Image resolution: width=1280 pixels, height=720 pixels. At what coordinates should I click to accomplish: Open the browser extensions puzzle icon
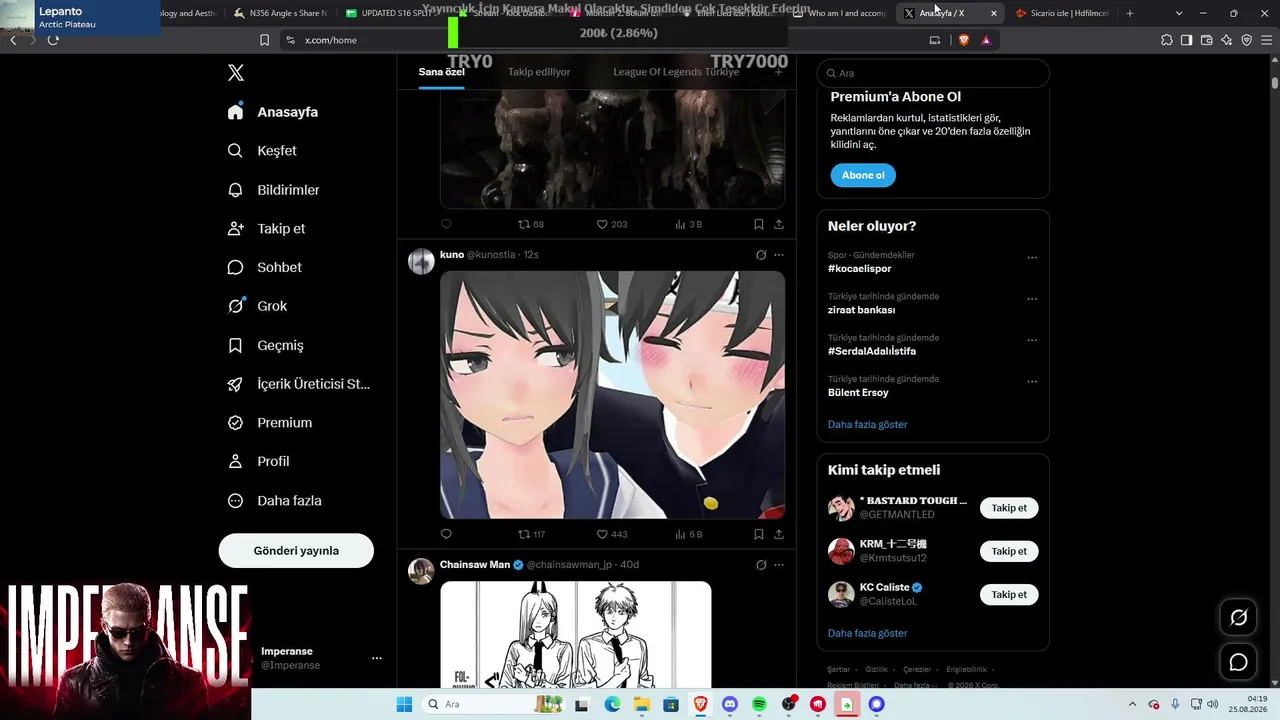tap(1167, 40)
